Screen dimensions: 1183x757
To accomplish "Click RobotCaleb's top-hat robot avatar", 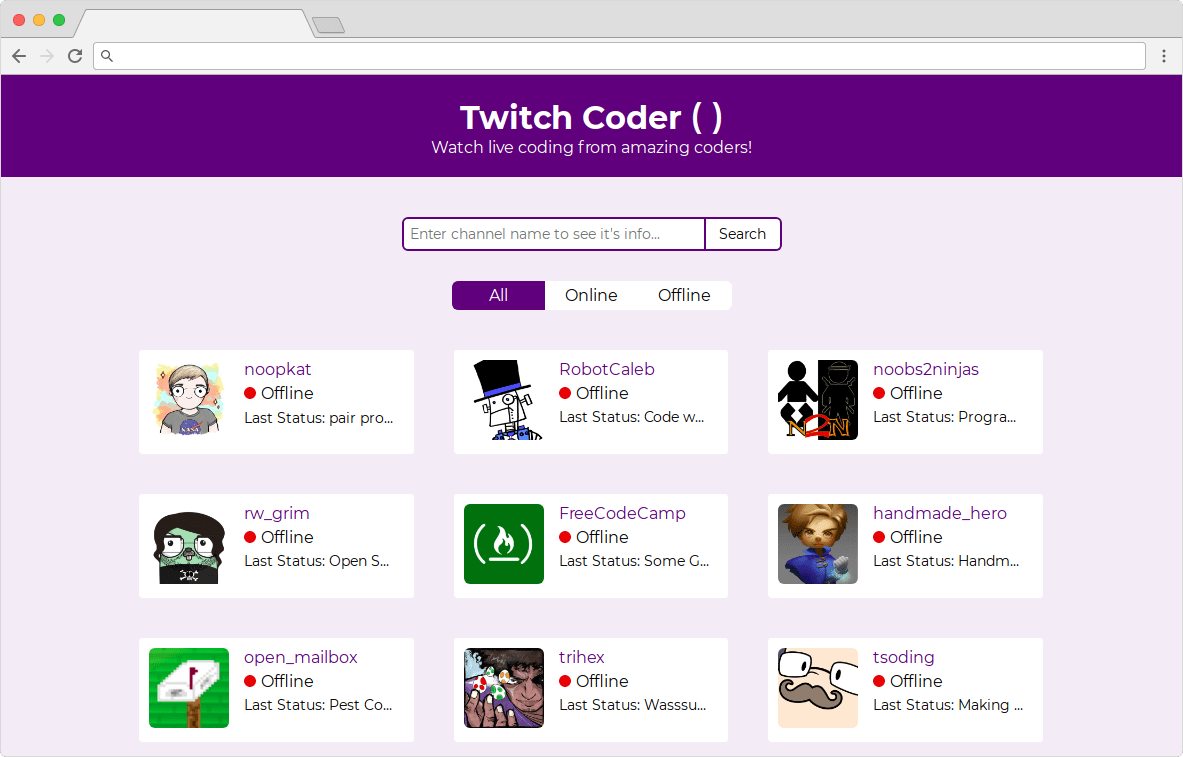I will 503,400.
